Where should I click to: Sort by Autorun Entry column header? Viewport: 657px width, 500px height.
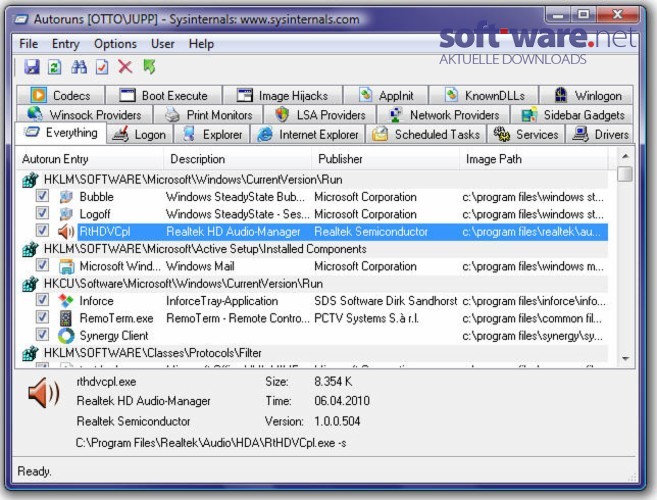click(x=90, y=159)
